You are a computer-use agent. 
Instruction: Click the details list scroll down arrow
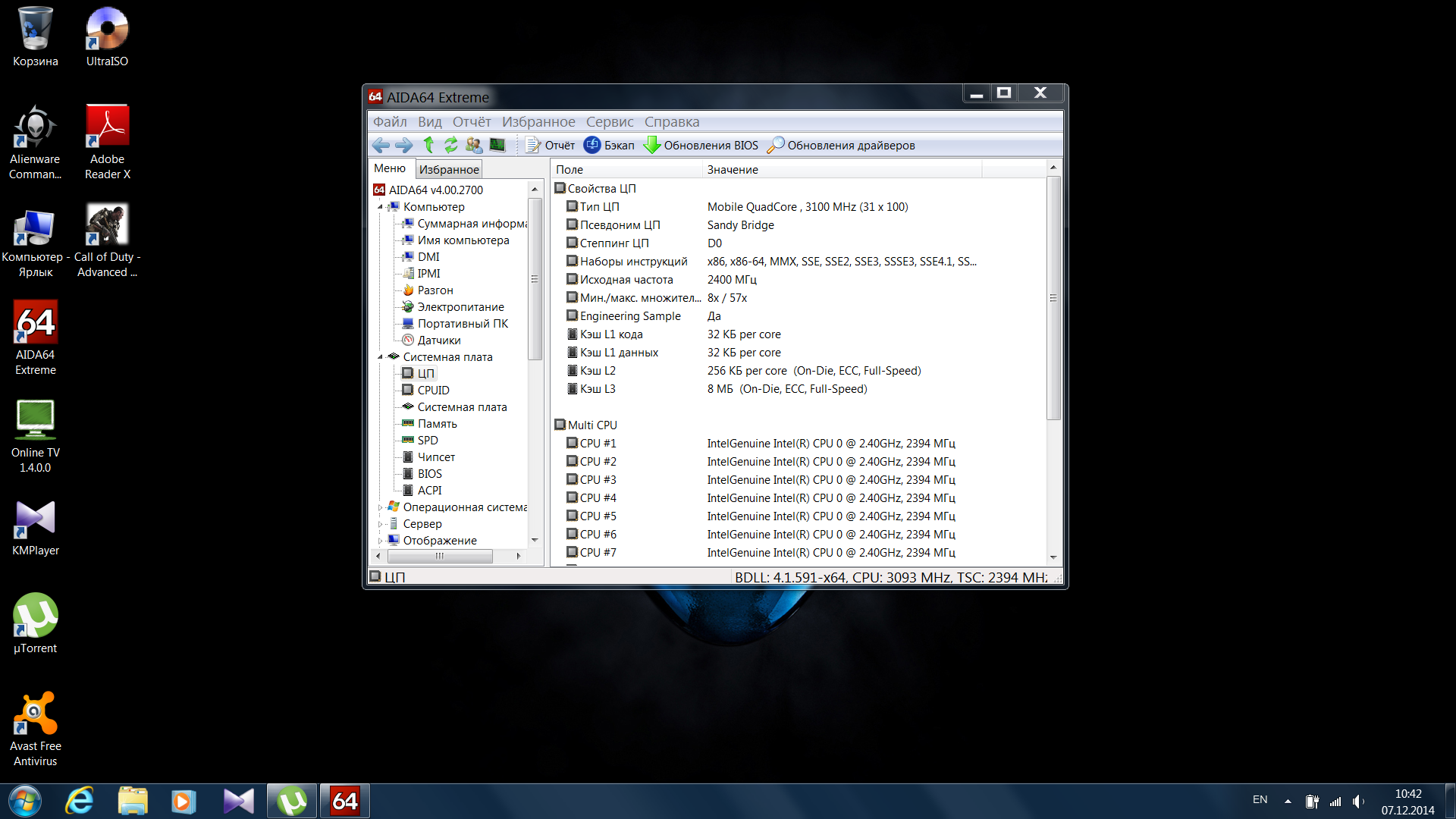pos(1053,557)
